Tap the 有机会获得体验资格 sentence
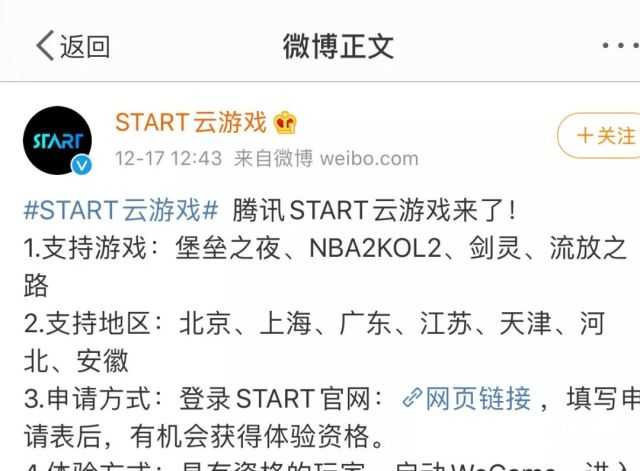 249,436
